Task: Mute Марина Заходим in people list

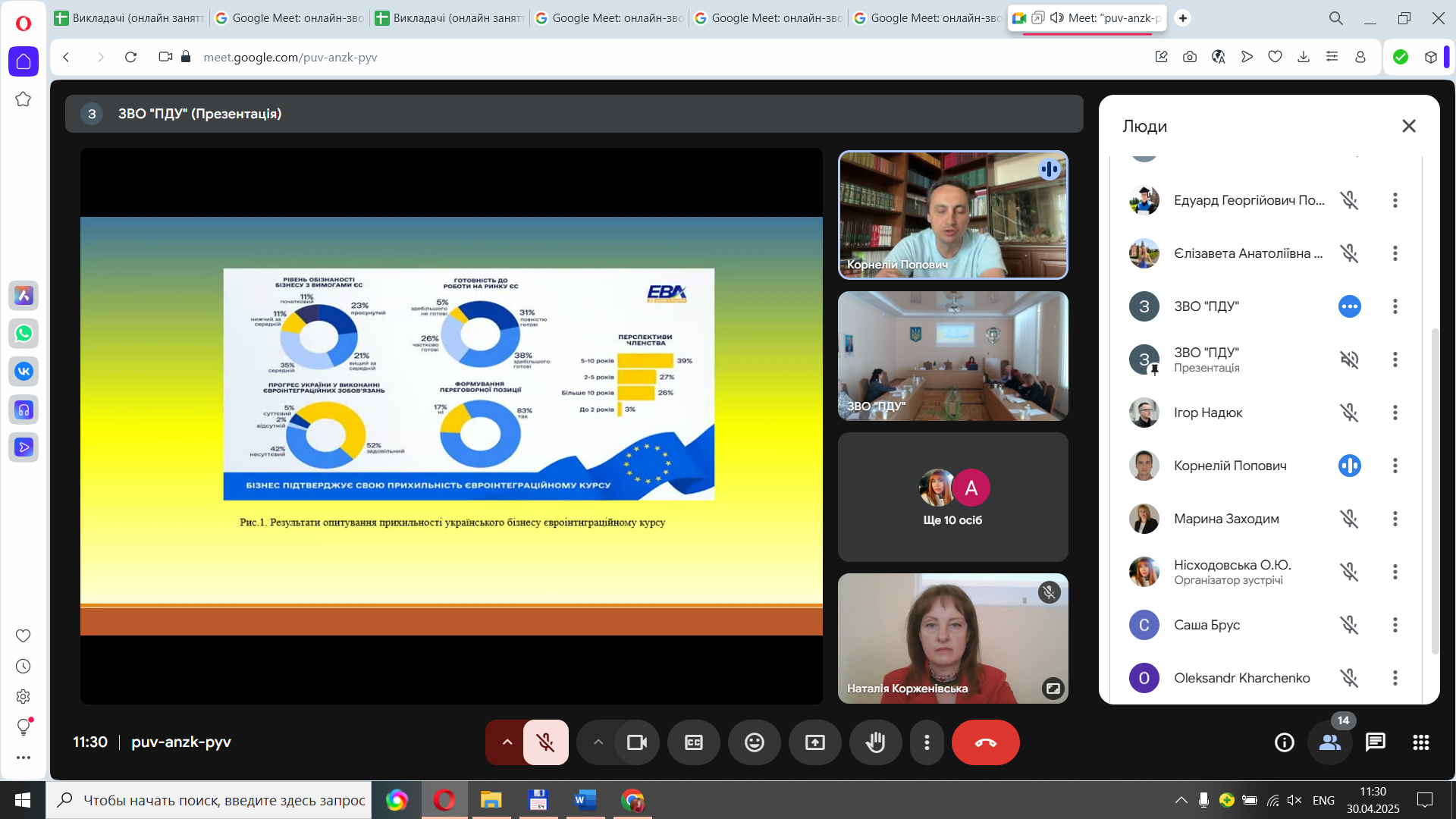Action: [x=1348, y=519]
